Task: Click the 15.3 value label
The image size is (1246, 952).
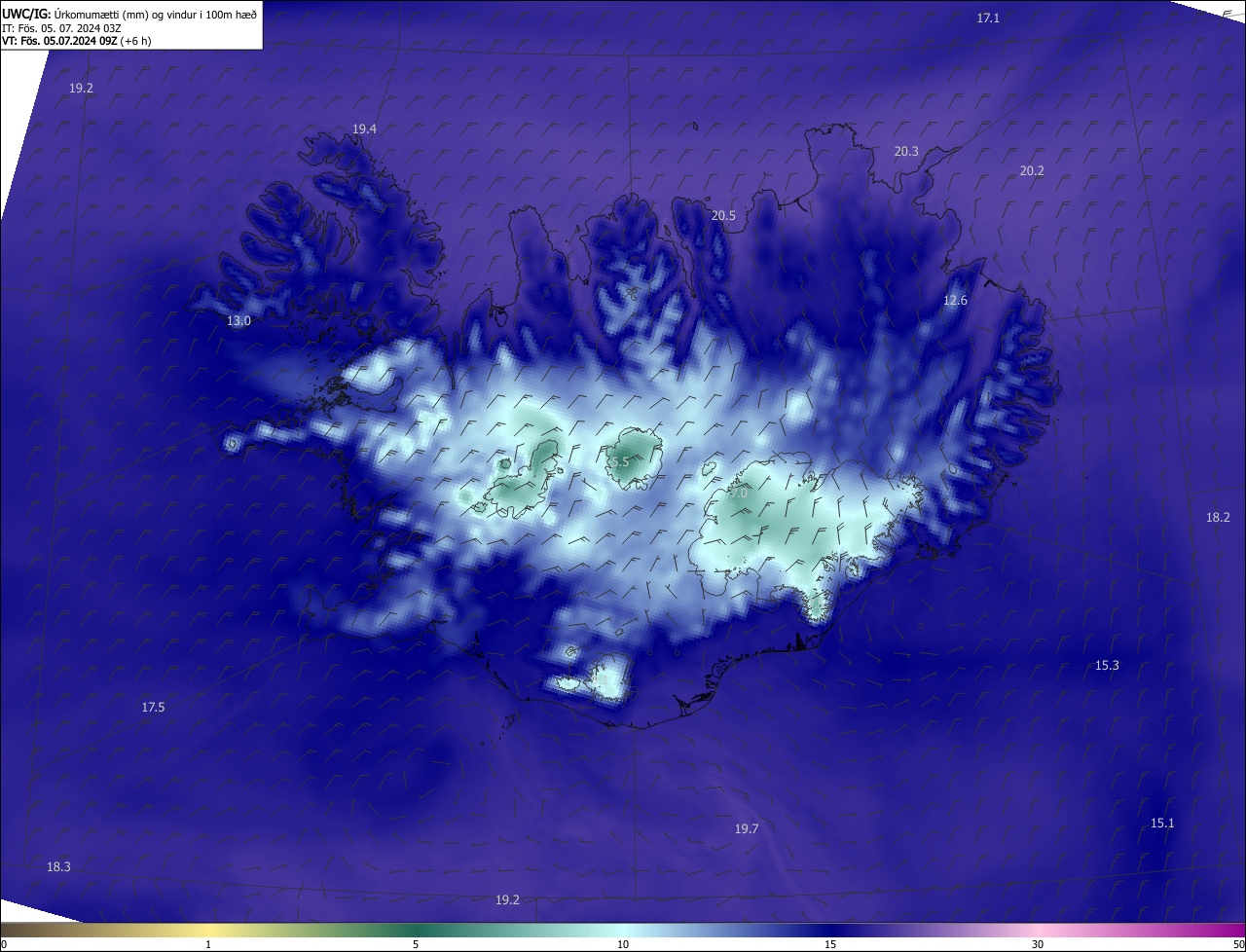Action: pos(1107,665)
